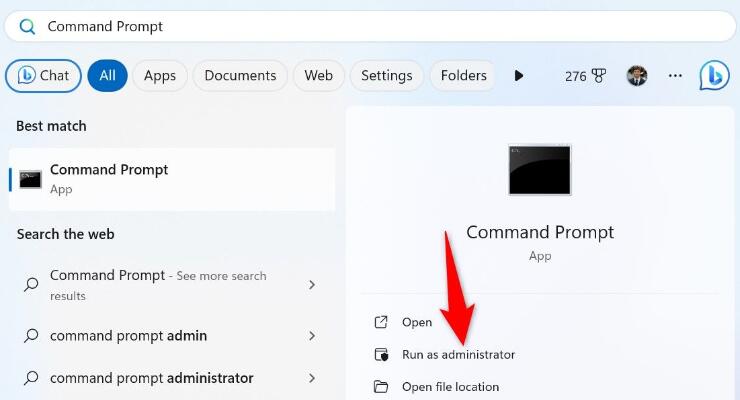Click the magnifier icon next to command prompt administrator
Image resolution: width=740 pixels, height=400 pixels.
click(31, 378)
